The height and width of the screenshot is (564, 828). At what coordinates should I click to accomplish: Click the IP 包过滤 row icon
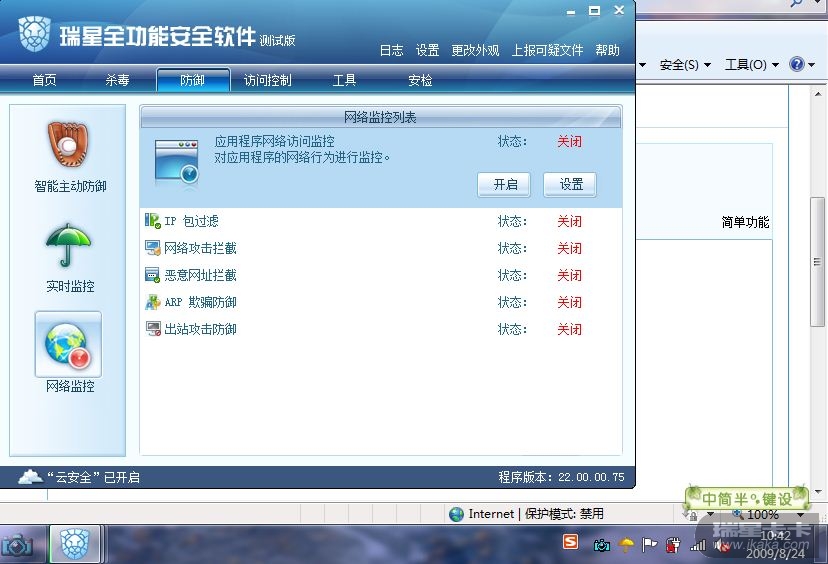[153, 221]
